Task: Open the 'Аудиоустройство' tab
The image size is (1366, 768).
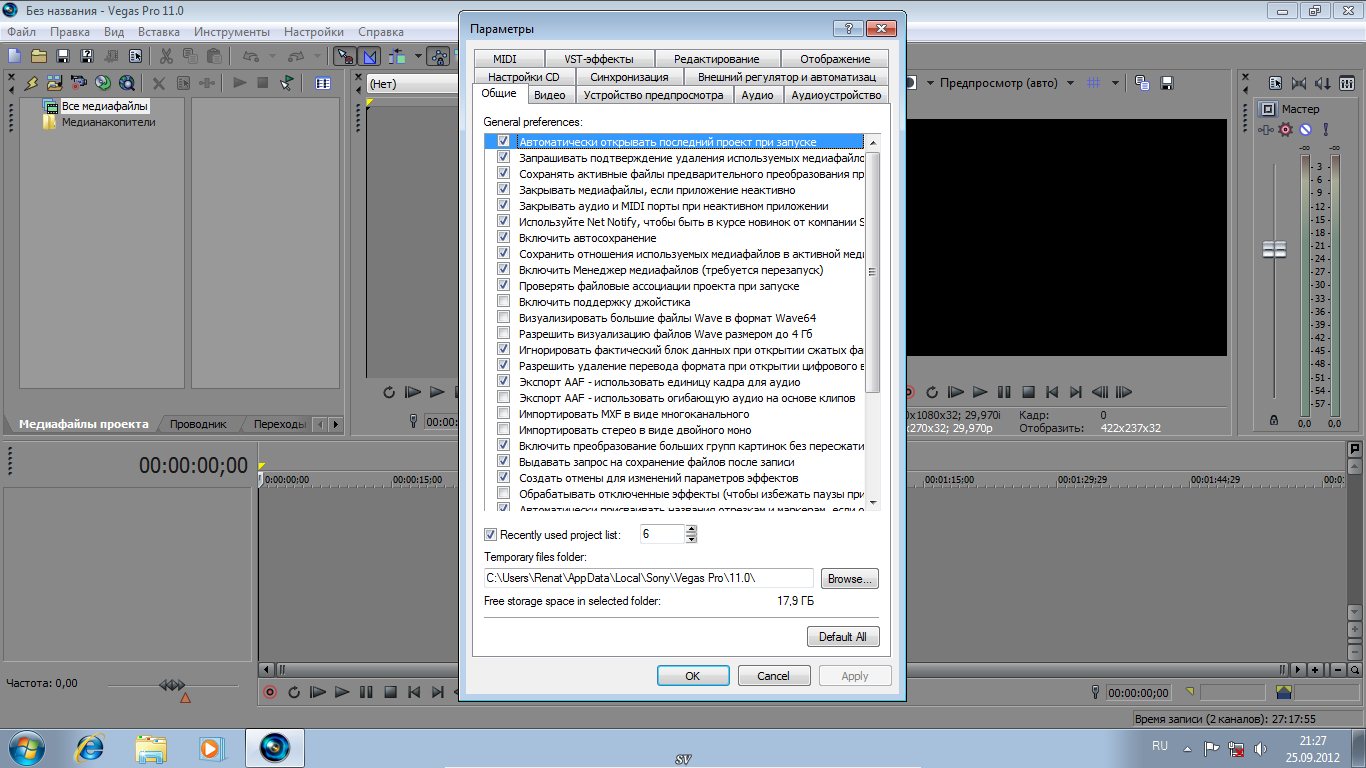Action: coord(835,95)
